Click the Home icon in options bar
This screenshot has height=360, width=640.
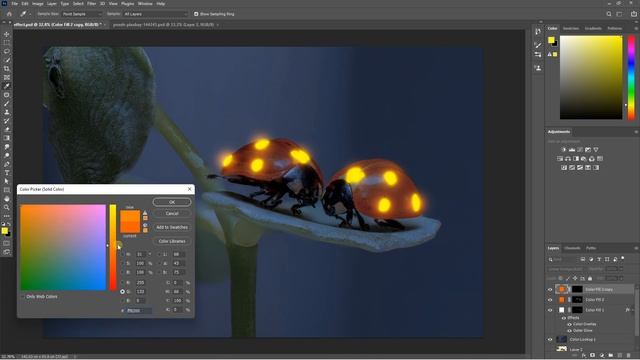tap(9, 14)
